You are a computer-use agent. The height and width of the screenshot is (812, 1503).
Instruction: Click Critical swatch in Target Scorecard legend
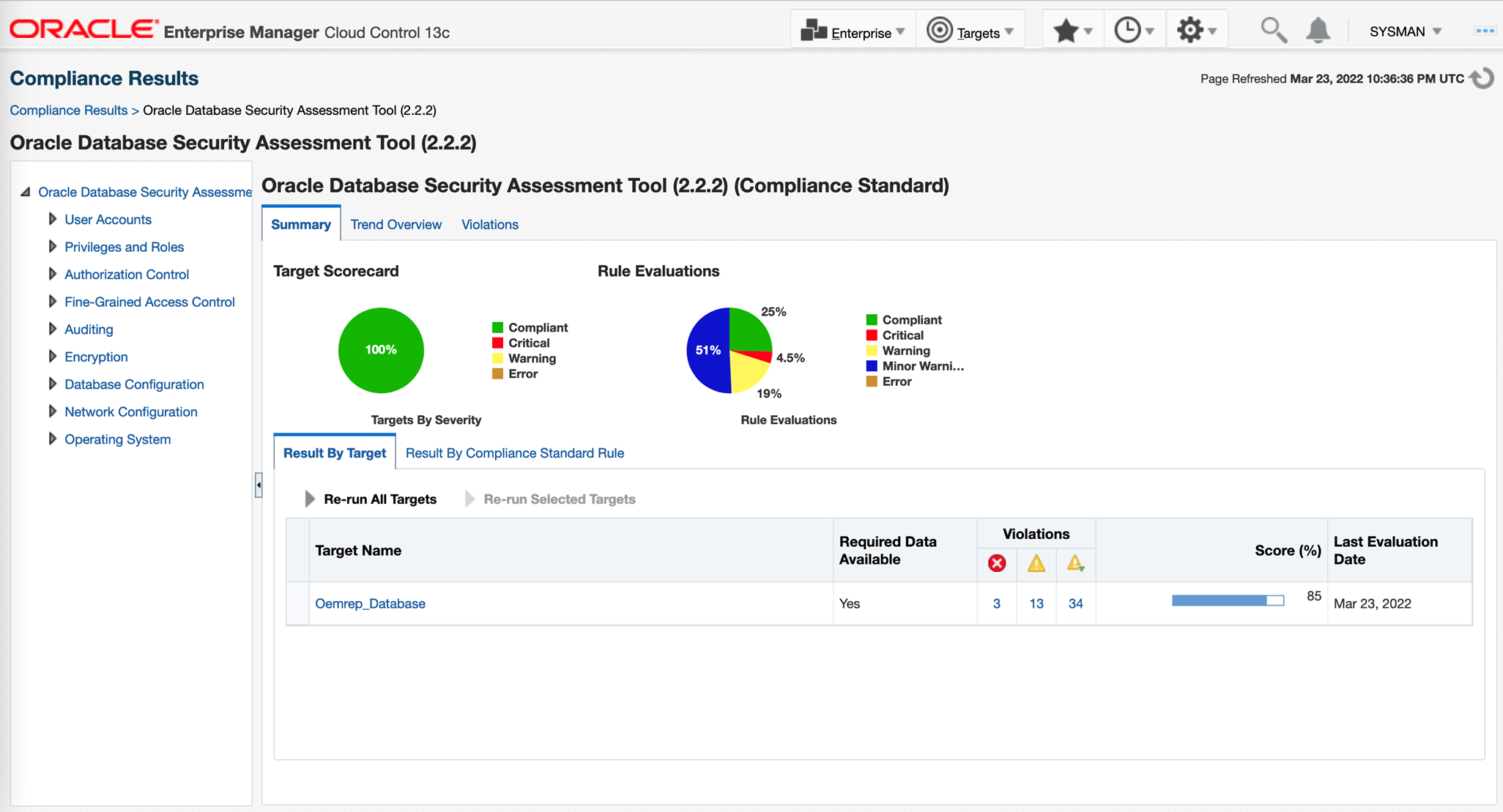[x=497, y=343]
